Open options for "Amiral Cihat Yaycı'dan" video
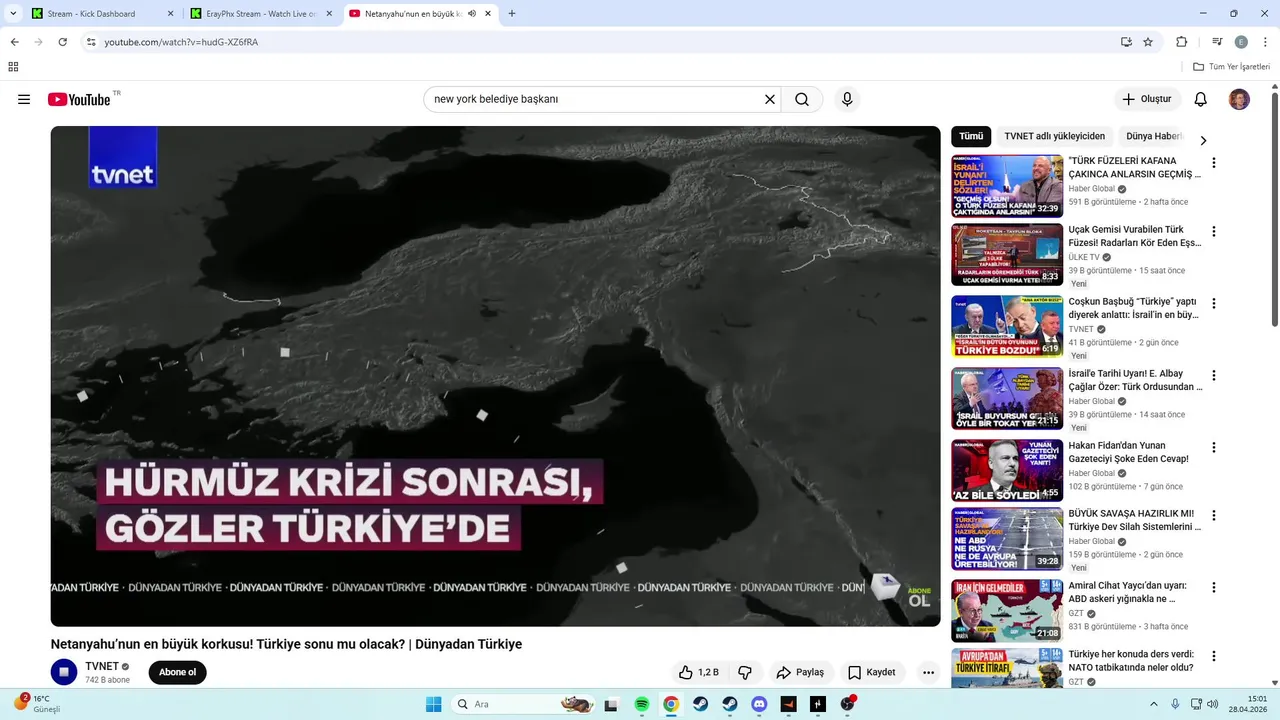The height and width of the screenshot is (720, 1280). [1214, 587]
